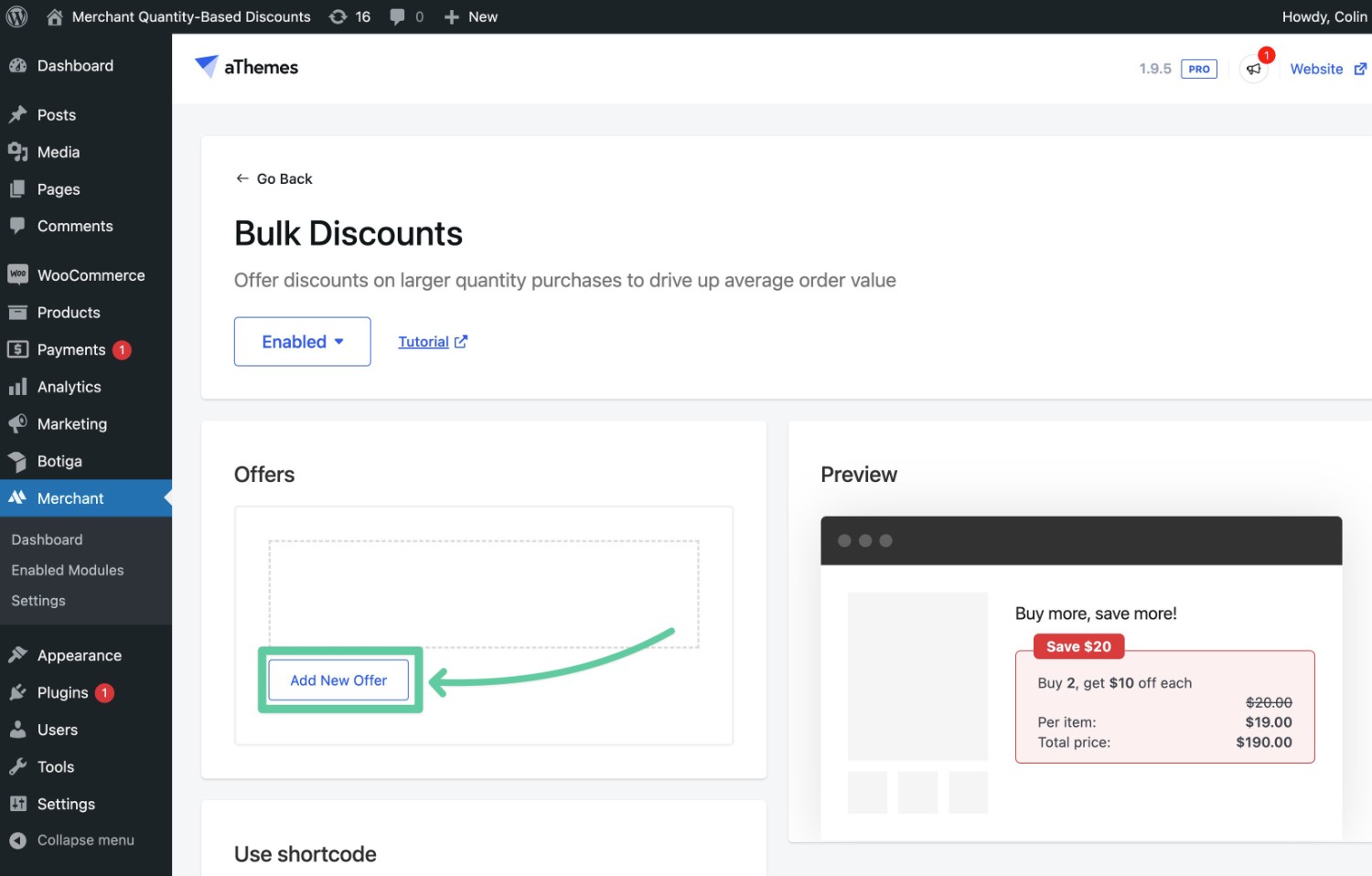
Task: Click the Products box icon
Action: [x=17, y=313]
